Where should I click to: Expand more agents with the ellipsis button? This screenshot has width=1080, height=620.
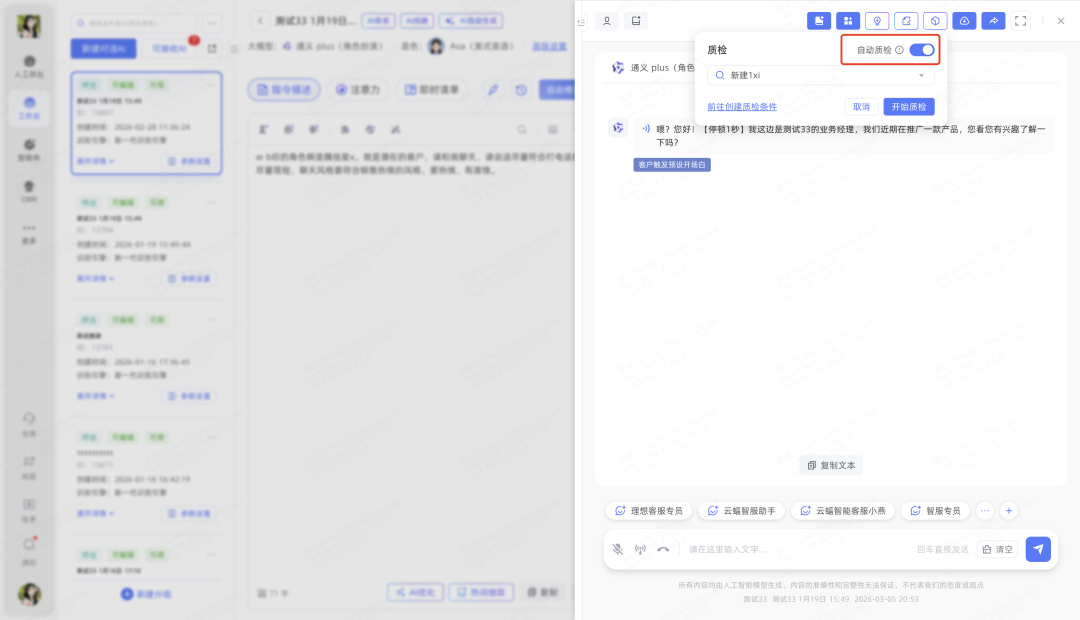(984, 511)
